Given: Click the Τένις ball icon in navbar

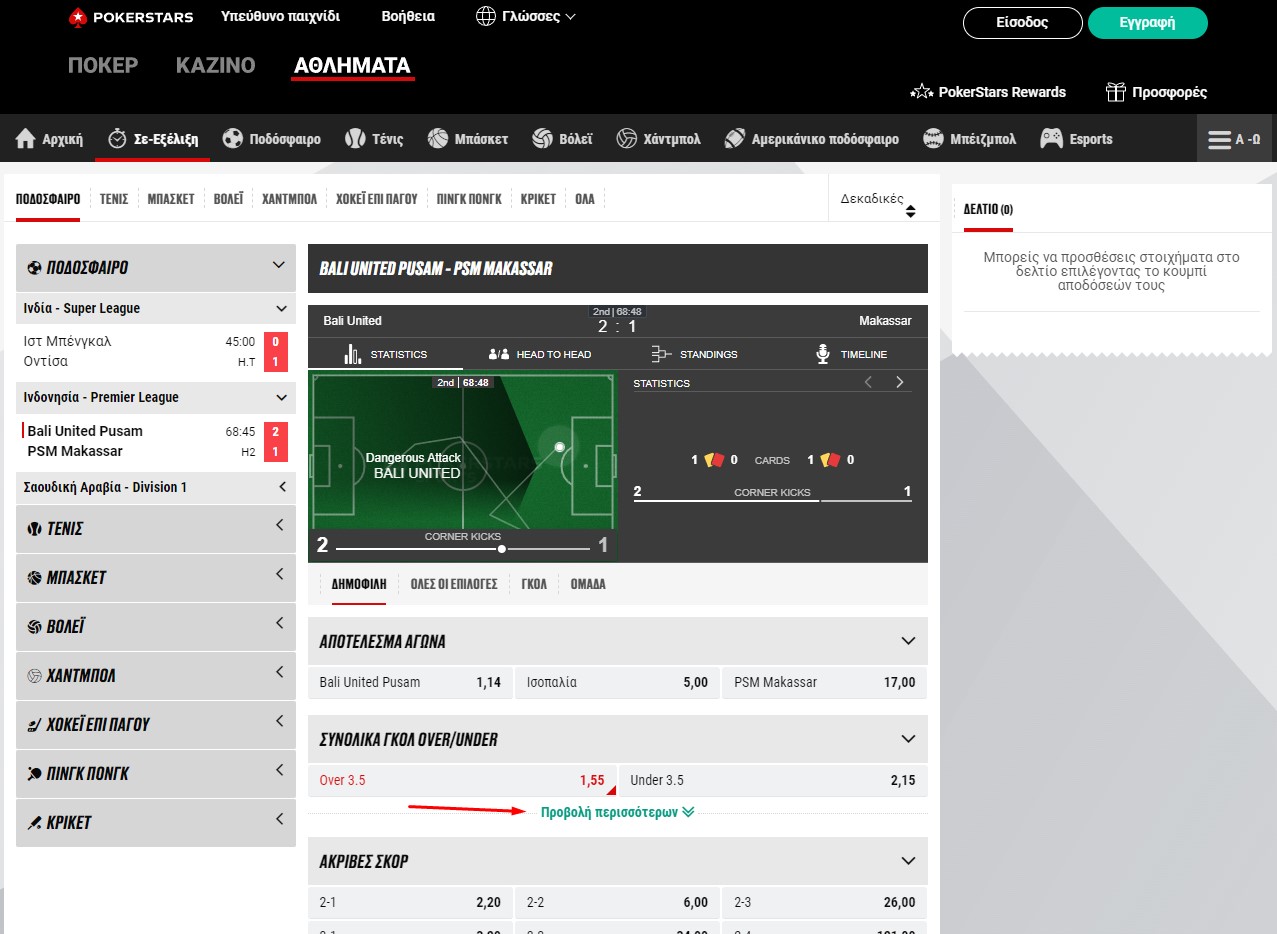Looking at the screenshot, I should (355, 139).
